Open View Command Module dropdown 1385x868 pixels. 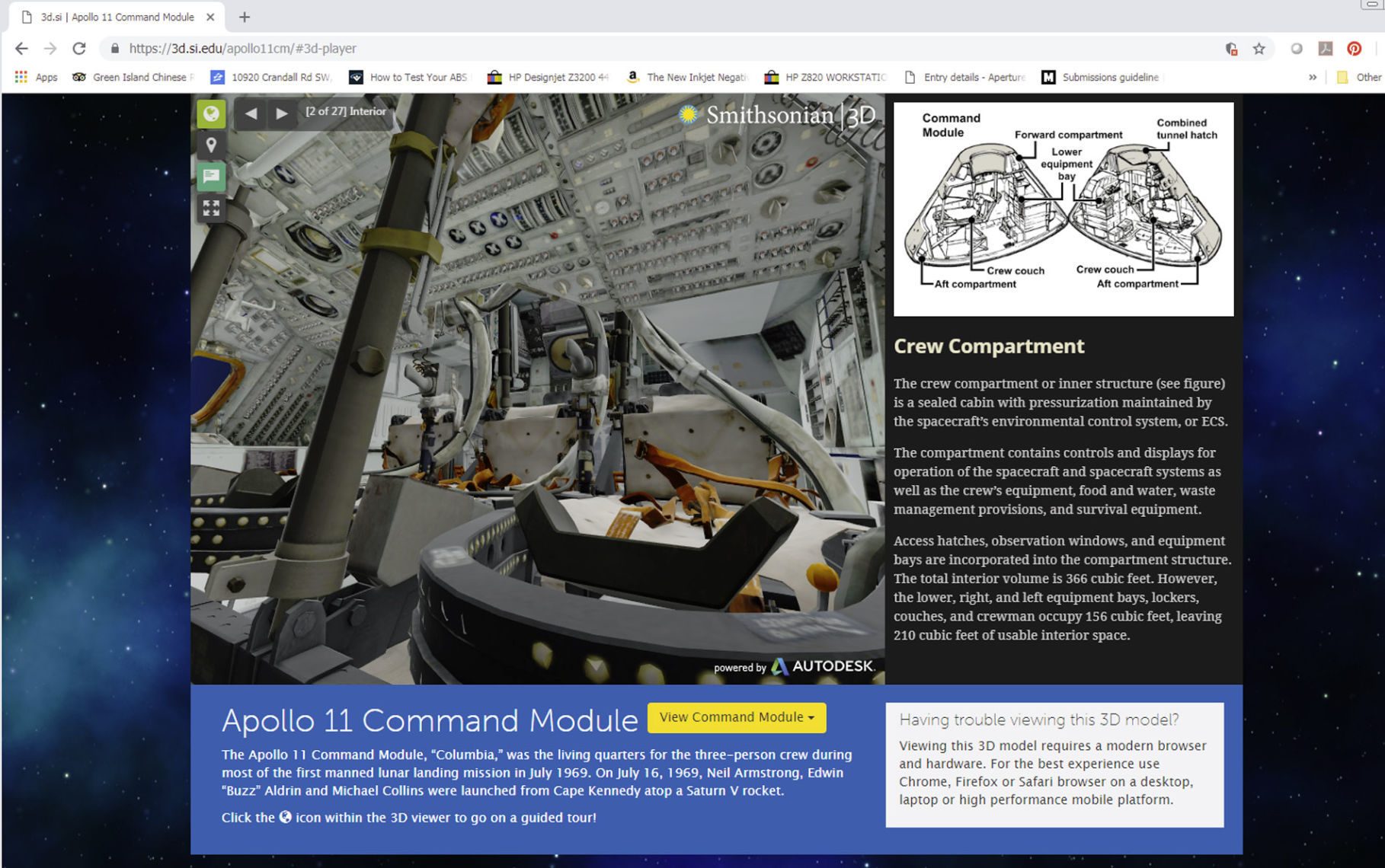coord(737,717)
